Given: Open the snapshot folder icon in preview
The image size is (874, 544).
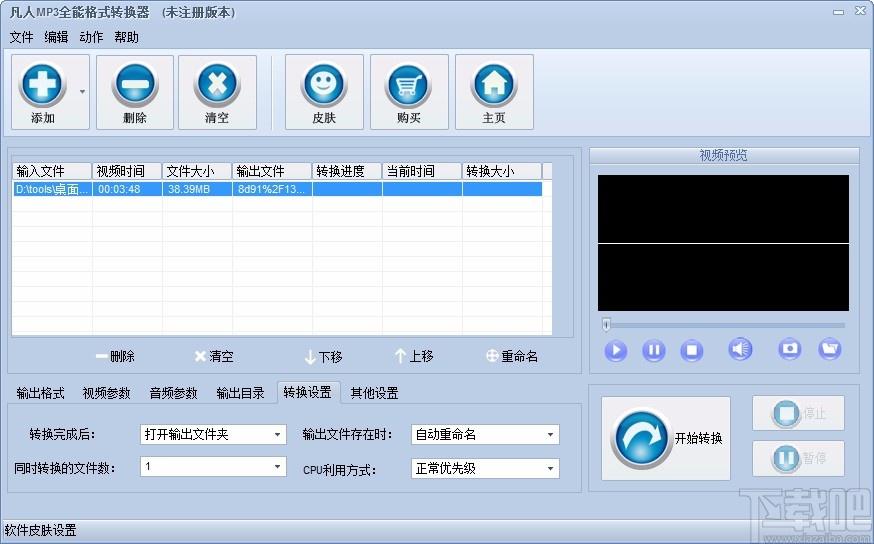Looking at the screenshot, I should (x=829, y=349).
